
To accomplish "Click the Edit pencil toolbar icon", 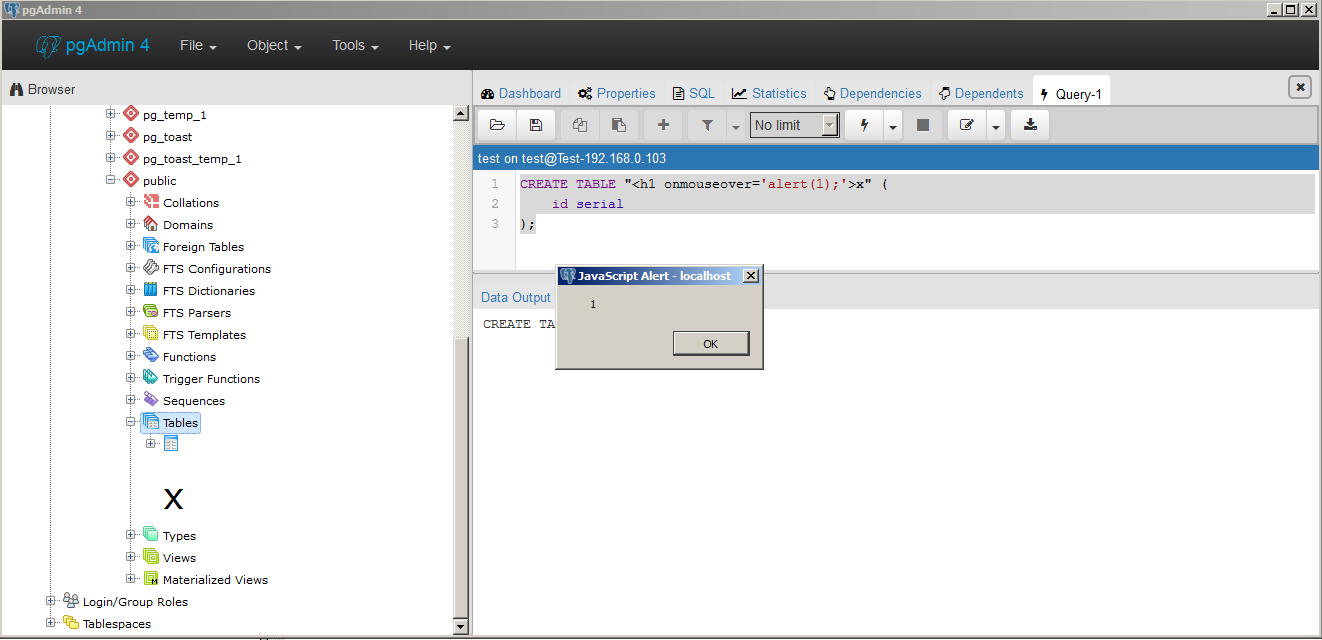I will point(966,125).
